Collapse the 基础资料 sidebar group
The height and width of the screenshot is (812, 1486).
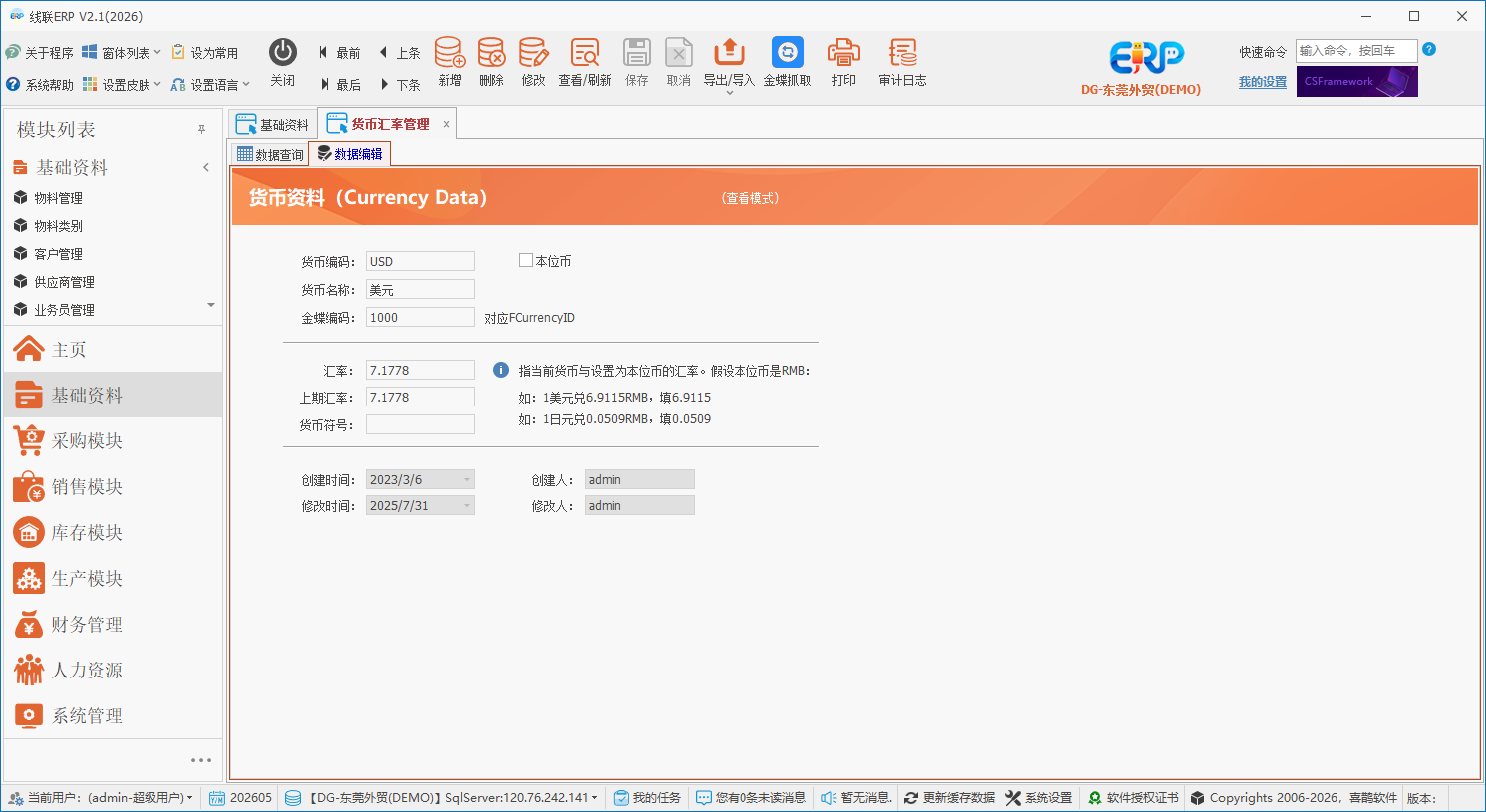[x=206, y=167]
